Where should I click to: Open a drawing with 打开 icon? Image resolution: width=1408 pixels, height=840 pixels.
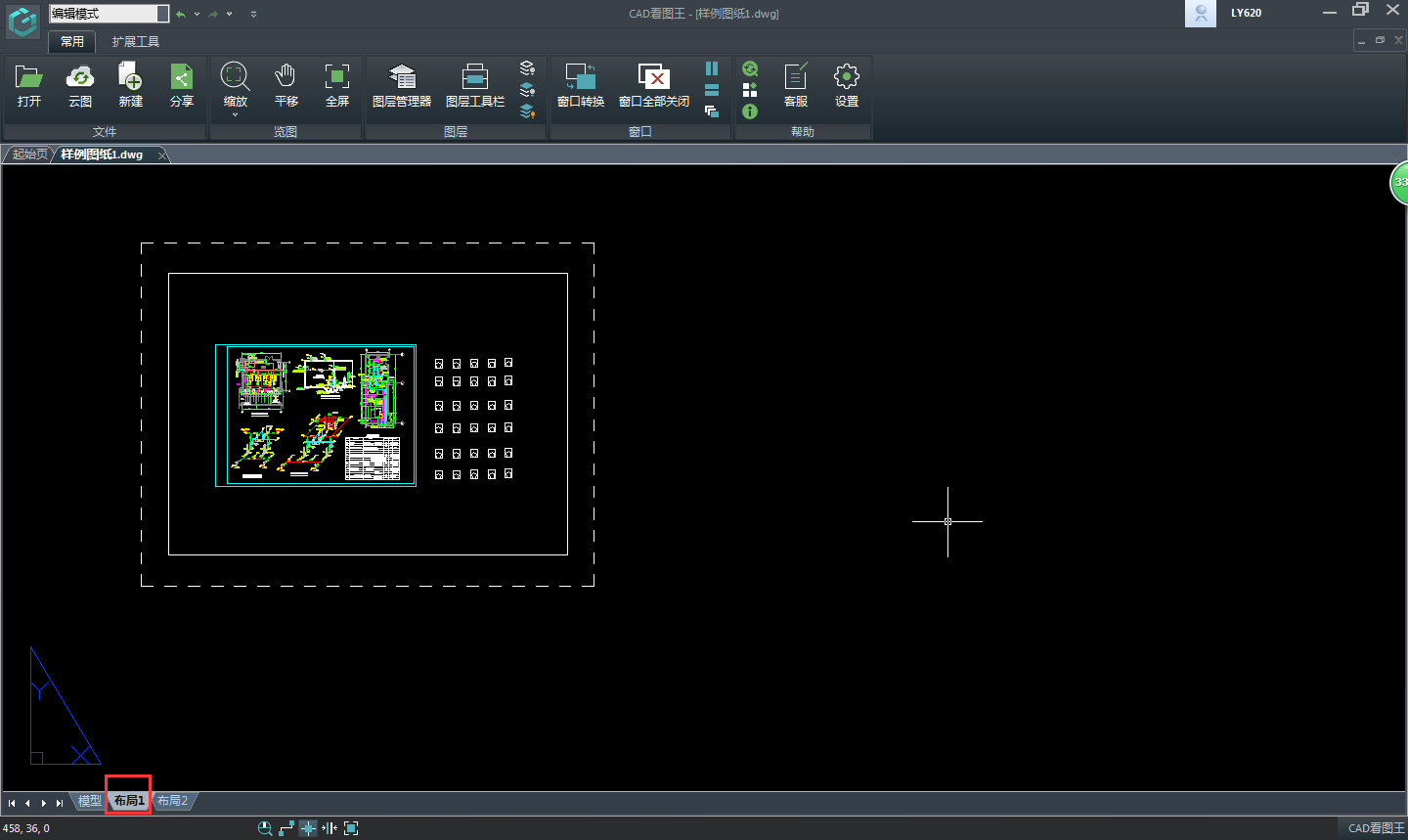29,85
